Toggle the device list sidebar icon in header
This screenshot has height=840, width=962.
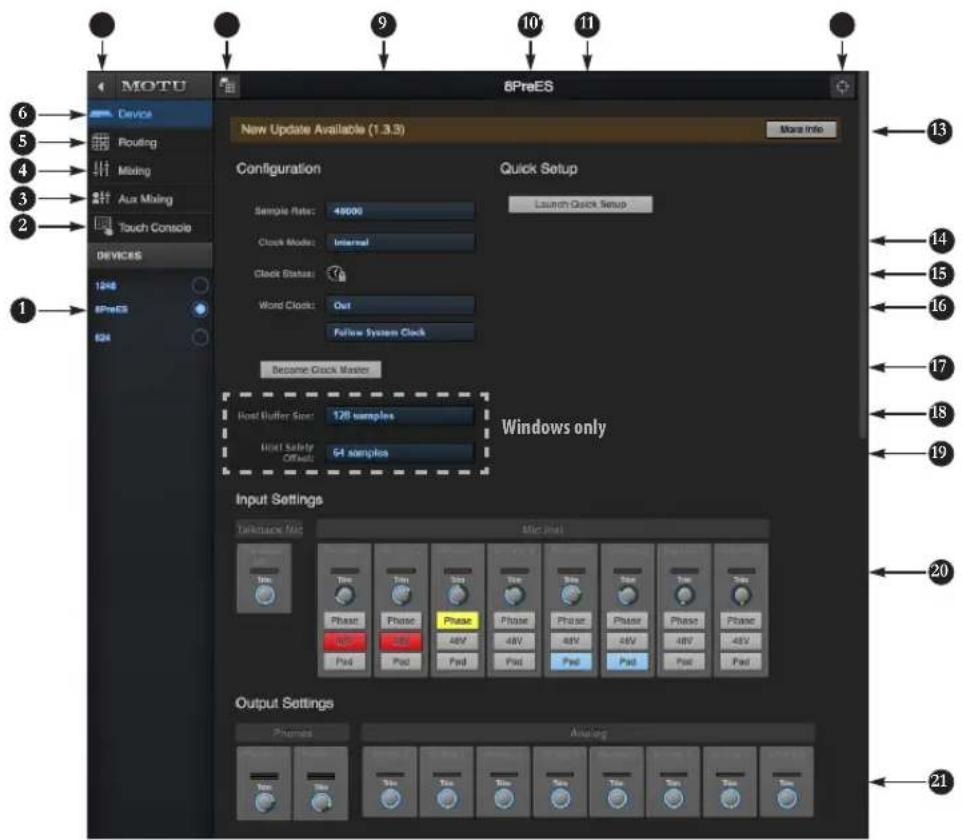(x=228, y=87)
